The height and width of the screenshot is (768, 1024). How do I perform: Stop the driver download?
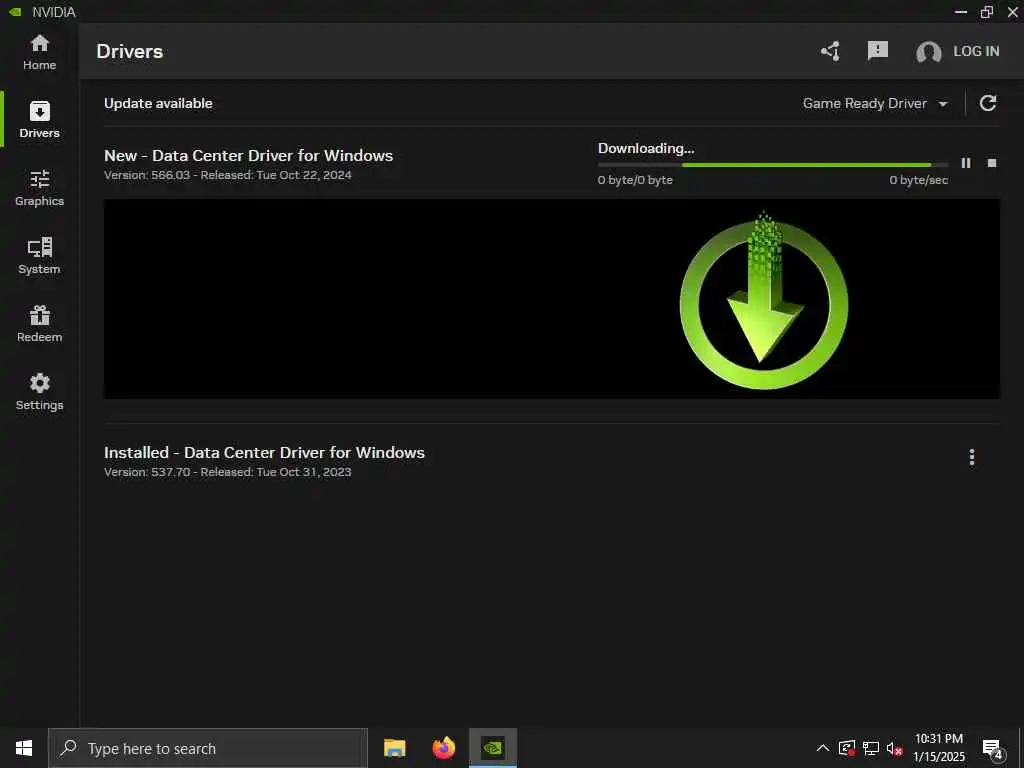coord(991,163)
